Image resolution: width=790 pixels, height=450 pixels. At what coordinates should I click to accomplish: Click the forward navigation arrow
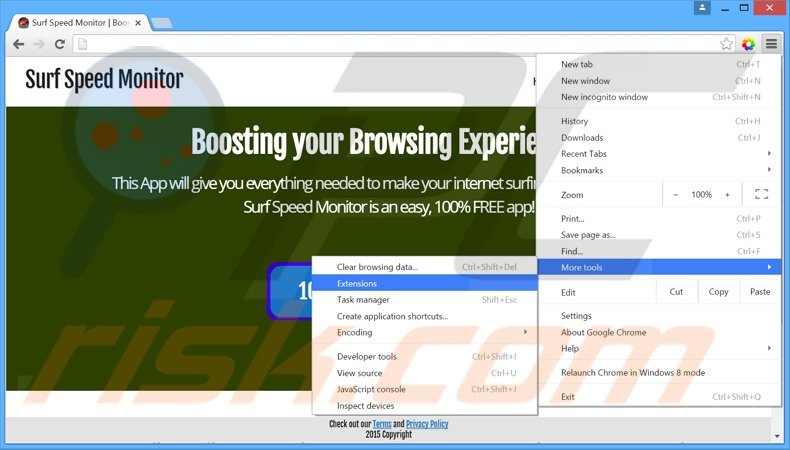(39, 44)
